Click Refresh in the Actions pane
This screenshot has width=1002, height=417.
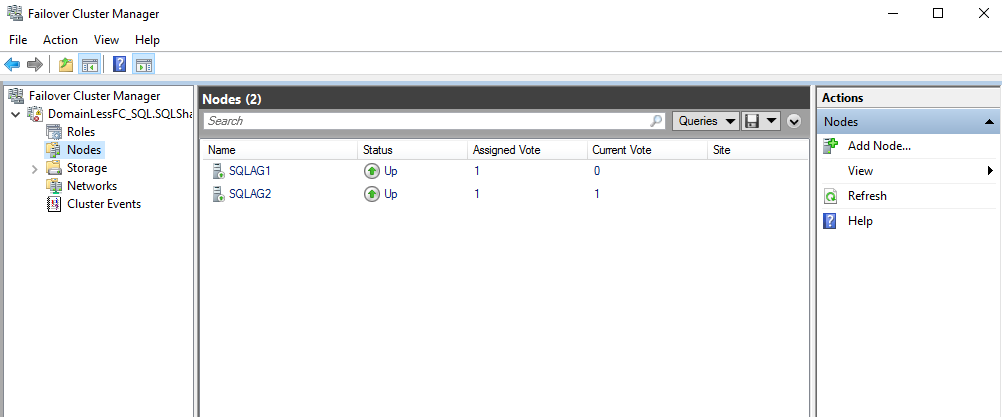[866, 196]
